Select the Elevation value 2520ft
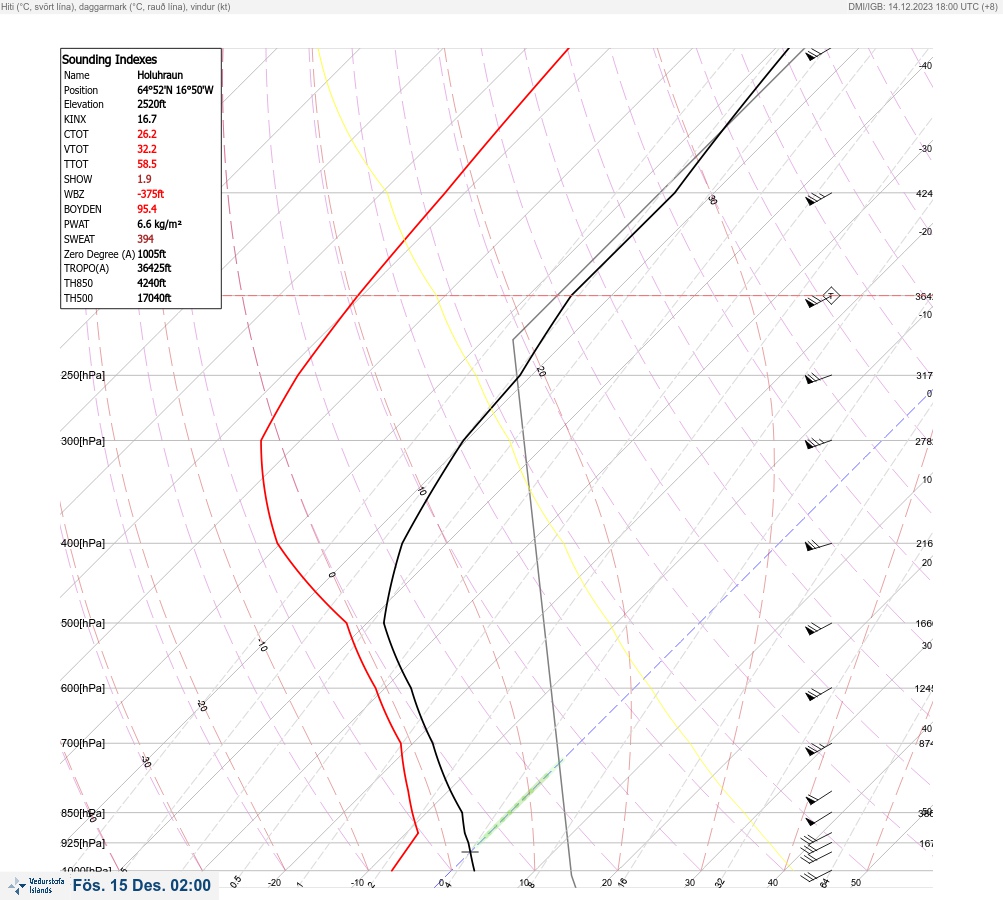 click(x=152, y=104)
